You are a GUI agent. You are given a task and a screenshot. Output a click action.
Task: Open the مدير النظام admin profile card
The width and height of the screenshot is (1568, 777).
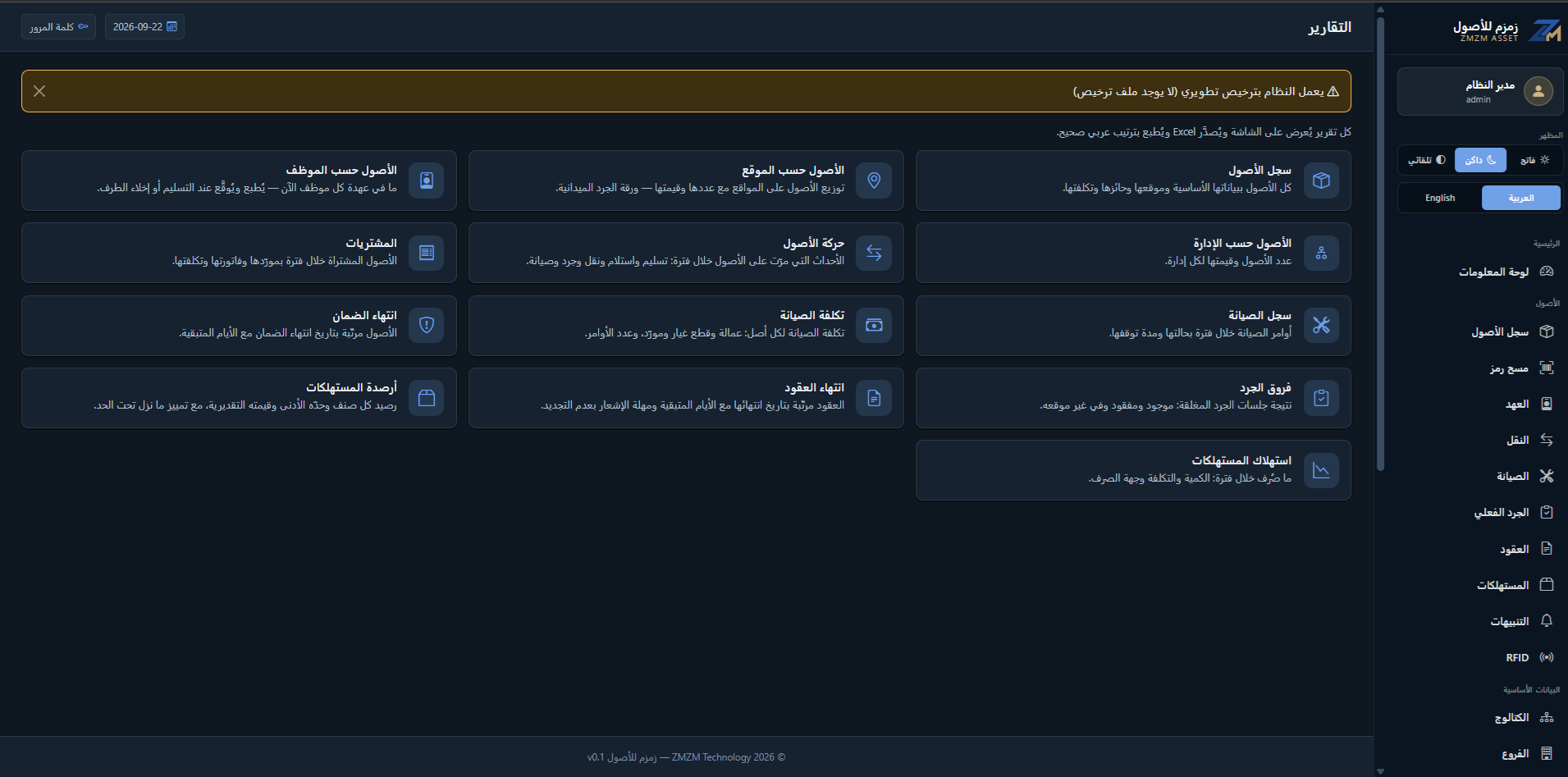click(x=1480, y=91)
